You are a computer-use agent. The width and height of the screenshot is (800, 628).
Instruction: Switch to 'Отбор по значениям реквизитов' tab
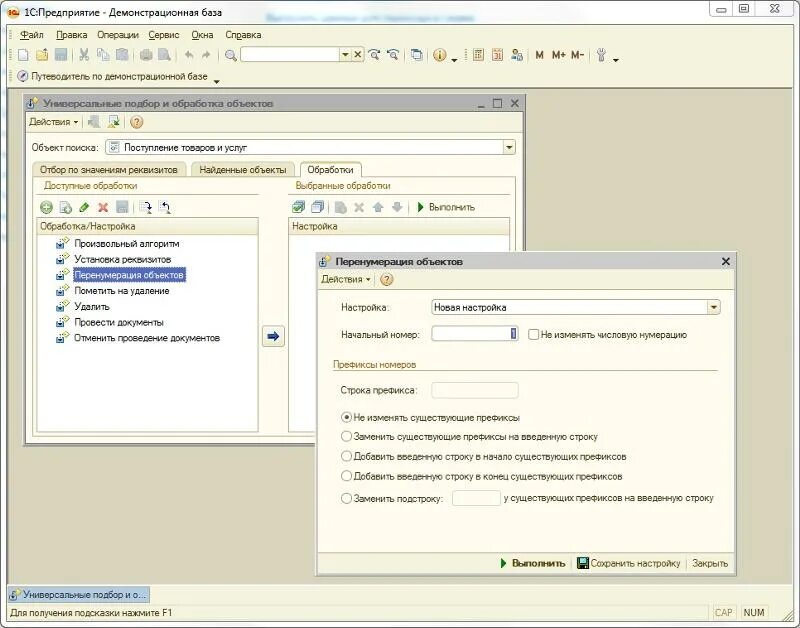[109, 170]
